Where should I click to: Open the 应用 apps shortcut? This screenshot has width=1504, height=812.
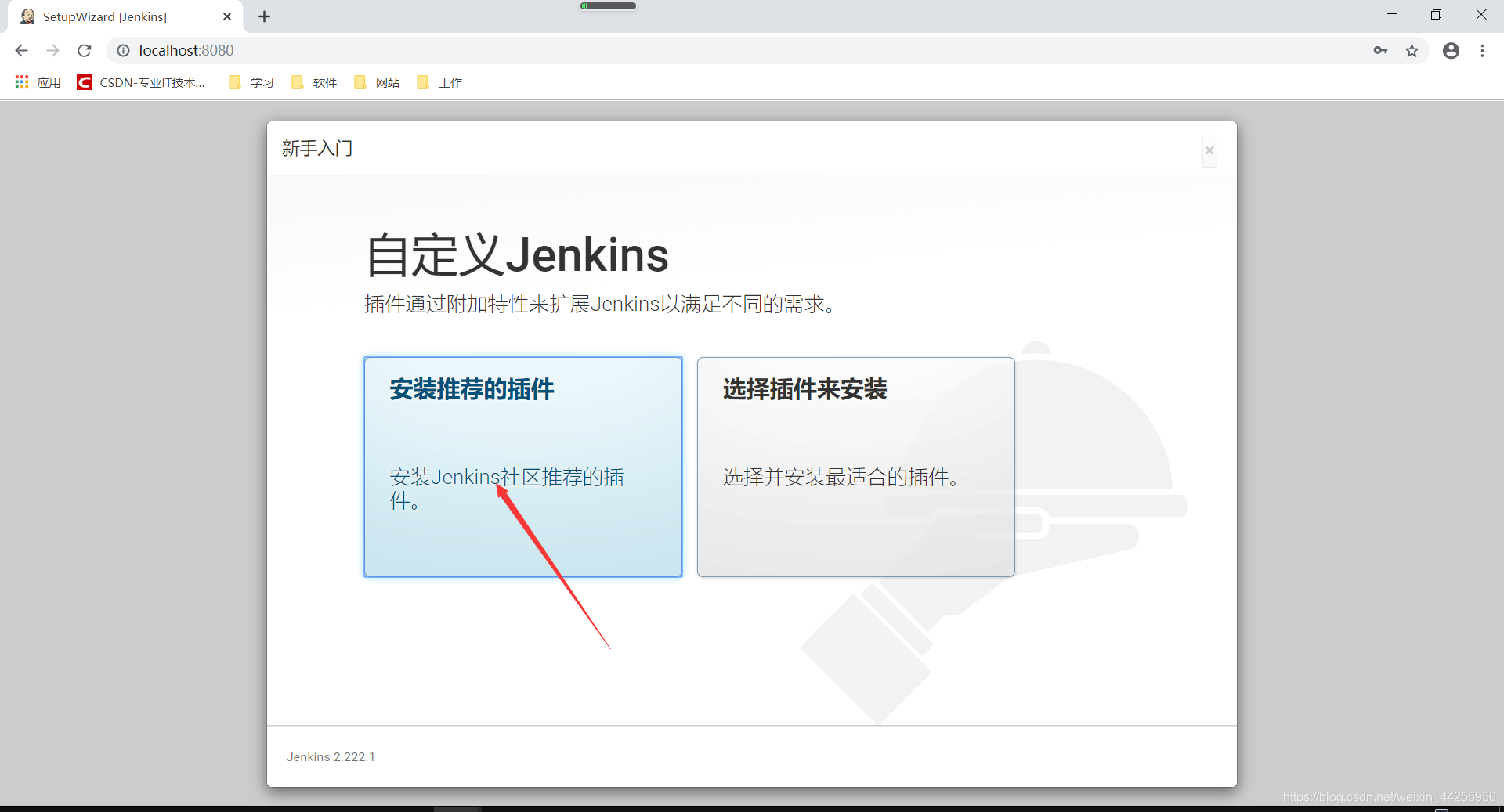click(38, 82)
